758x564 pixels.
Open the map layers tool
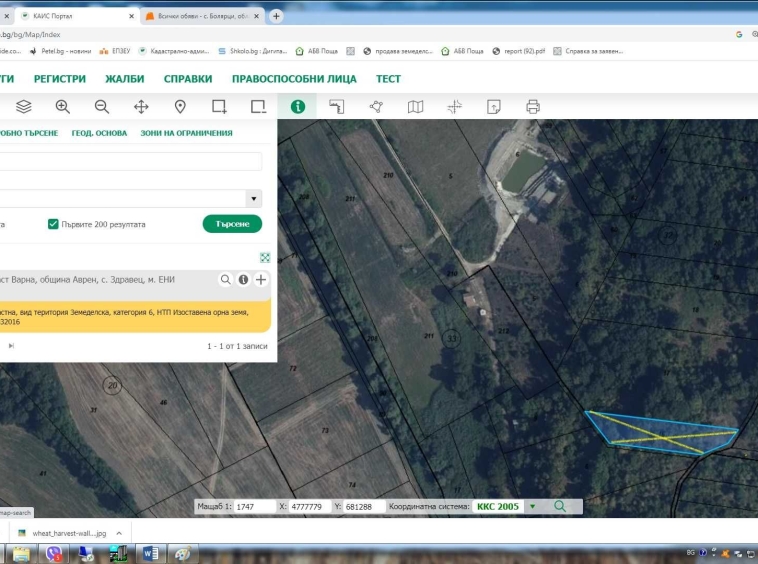pyautogui.click(x=24, y=106)
